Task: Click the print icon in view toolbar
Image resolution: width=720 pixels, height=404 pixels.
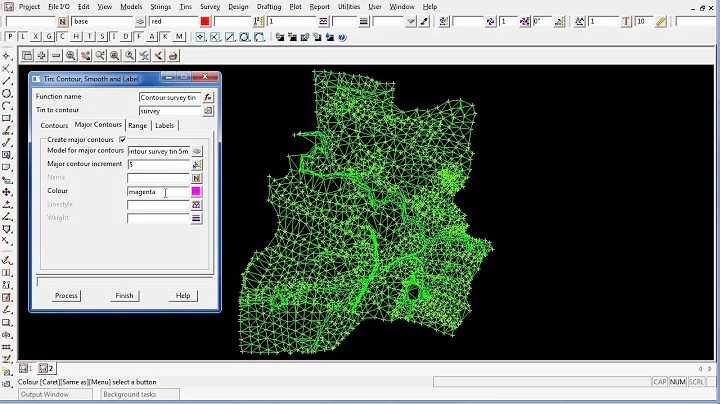Action: coord(173,56)
